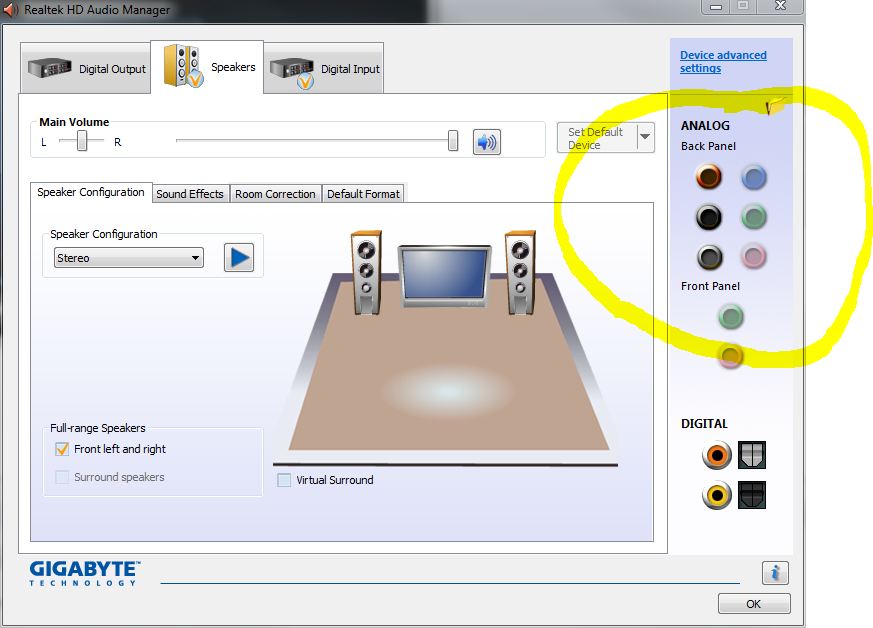
Task: Select the upper black back panel jack
Action: coord(709,217)
